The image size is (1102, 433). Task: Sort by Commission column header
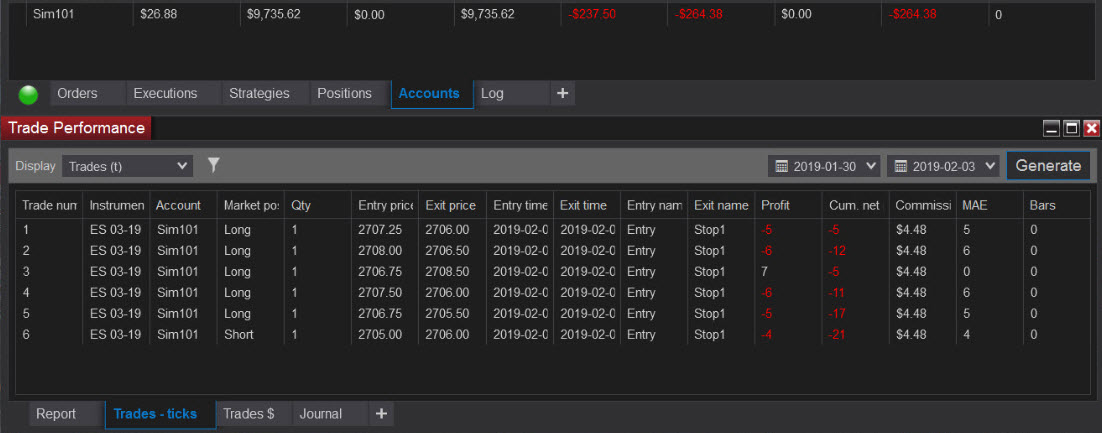point(923,205)
